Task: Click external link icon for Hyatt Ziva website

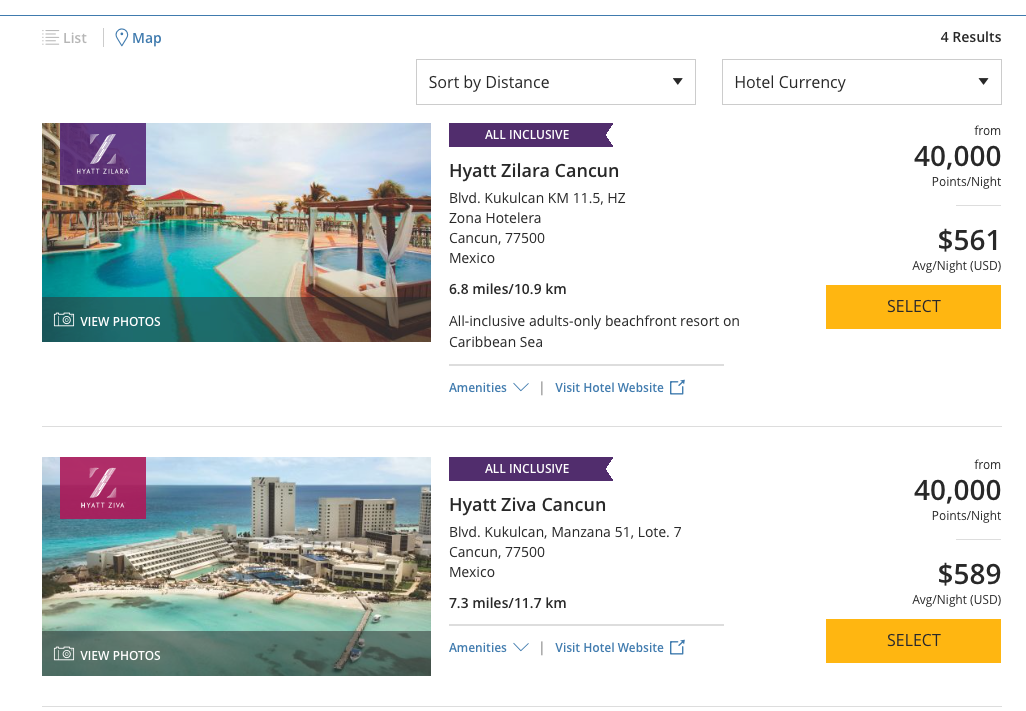Action: [x=677, y=648]
